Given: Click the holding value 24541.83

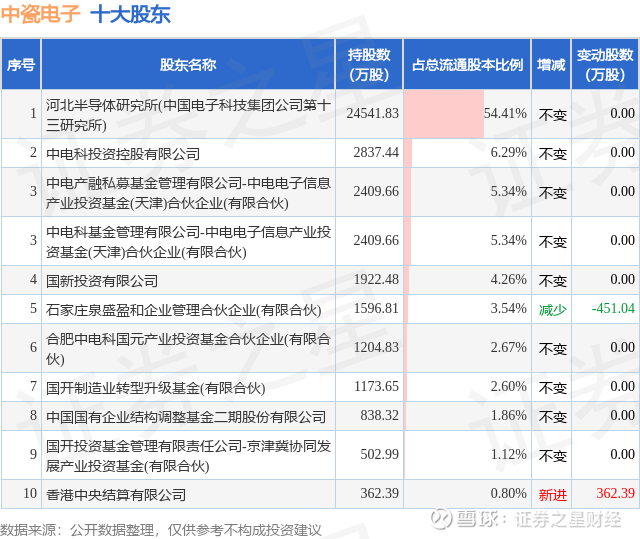Looking at the screenshot, I should [x=373, y=113].
